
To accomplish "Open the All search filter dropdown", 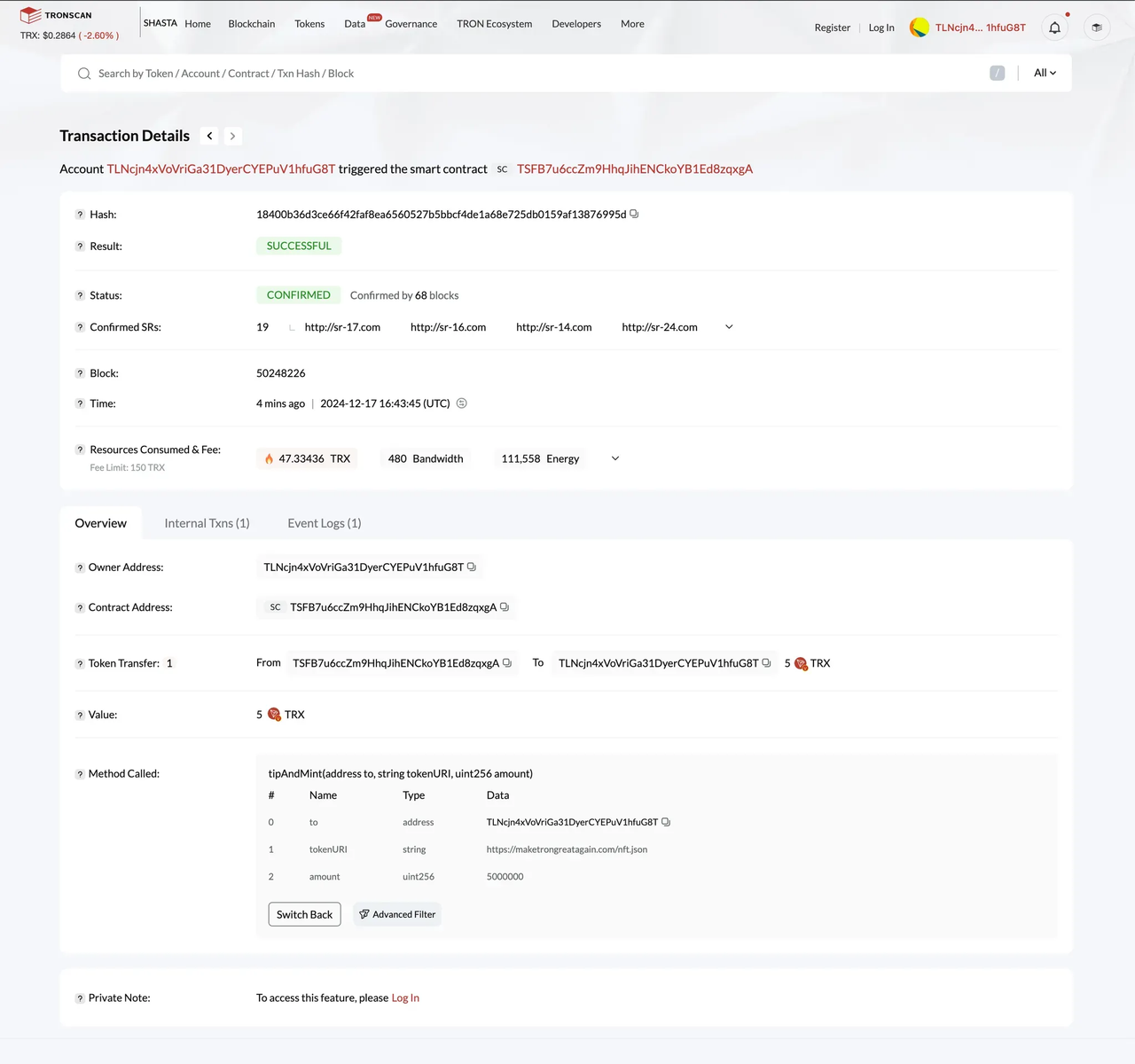I will pos(1045,73).
